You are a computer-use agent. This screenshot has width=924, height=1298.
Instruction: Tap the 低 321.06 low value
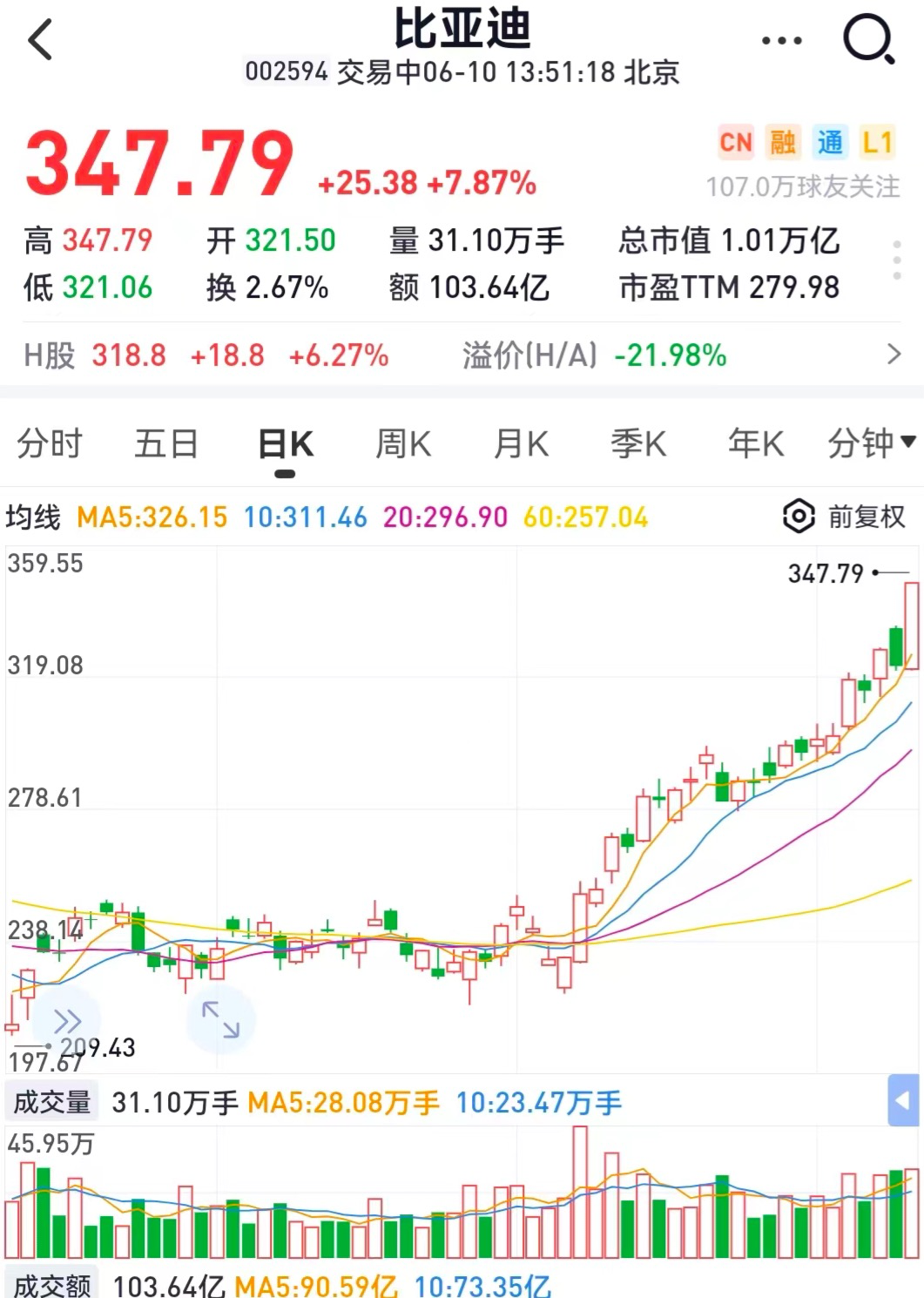tap(88, 287)
